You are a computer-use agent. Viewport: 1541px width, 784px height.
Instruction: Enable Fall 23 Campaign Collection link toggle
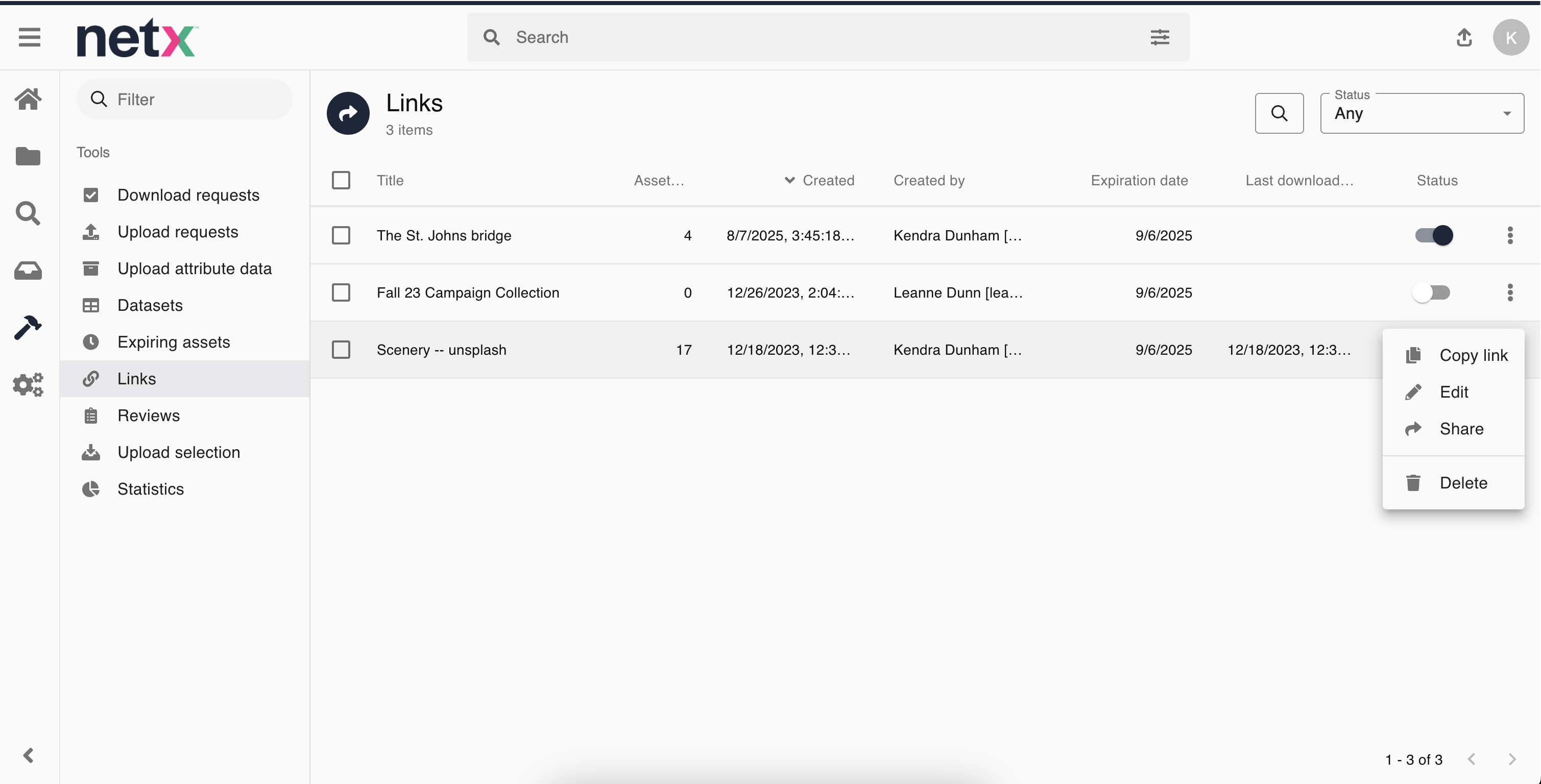[1431, 293]
